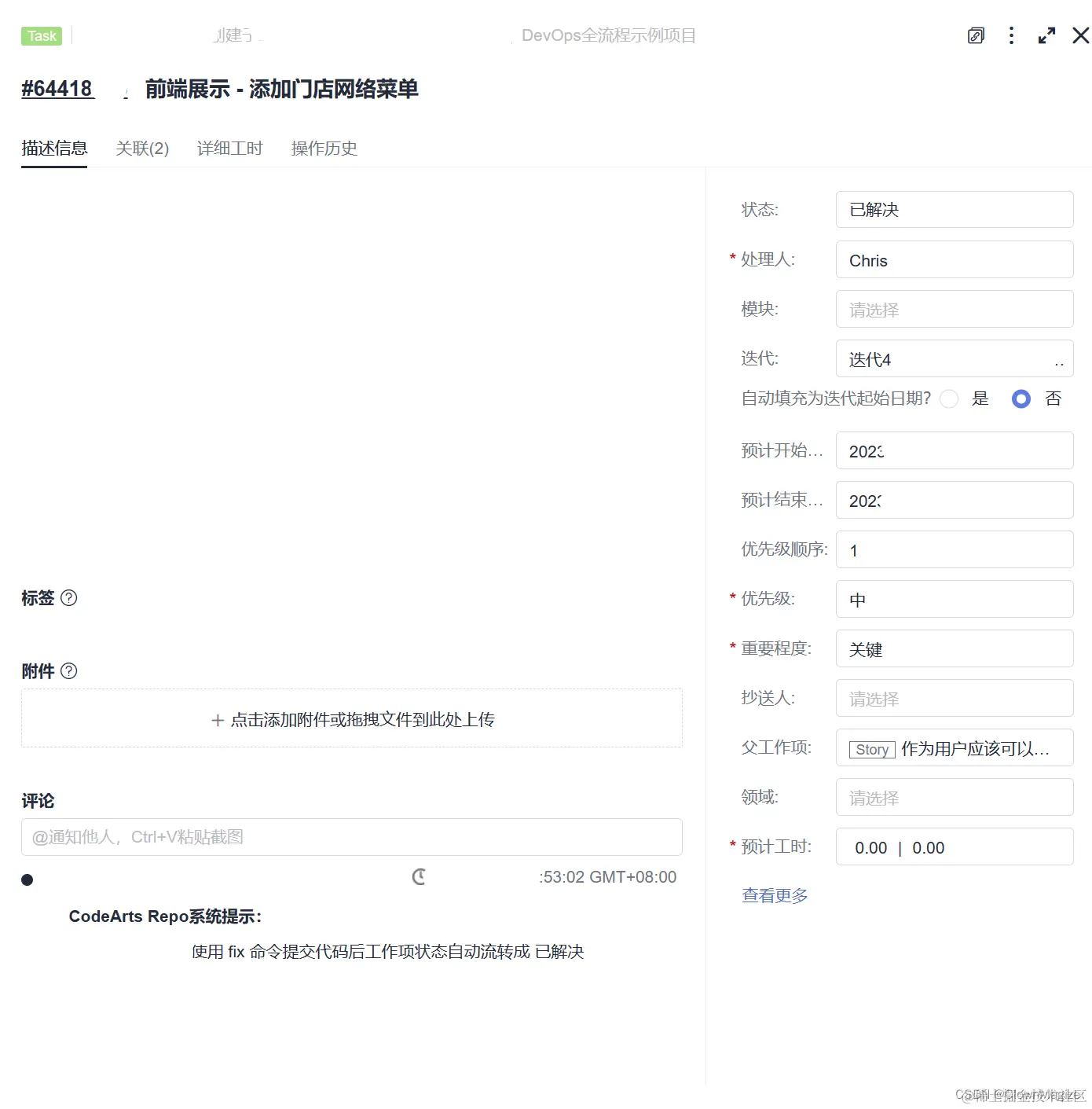The width and height of the screenshot is (1092, 1109).
Task: Click the help icon next to 标签
Action: 69,597
